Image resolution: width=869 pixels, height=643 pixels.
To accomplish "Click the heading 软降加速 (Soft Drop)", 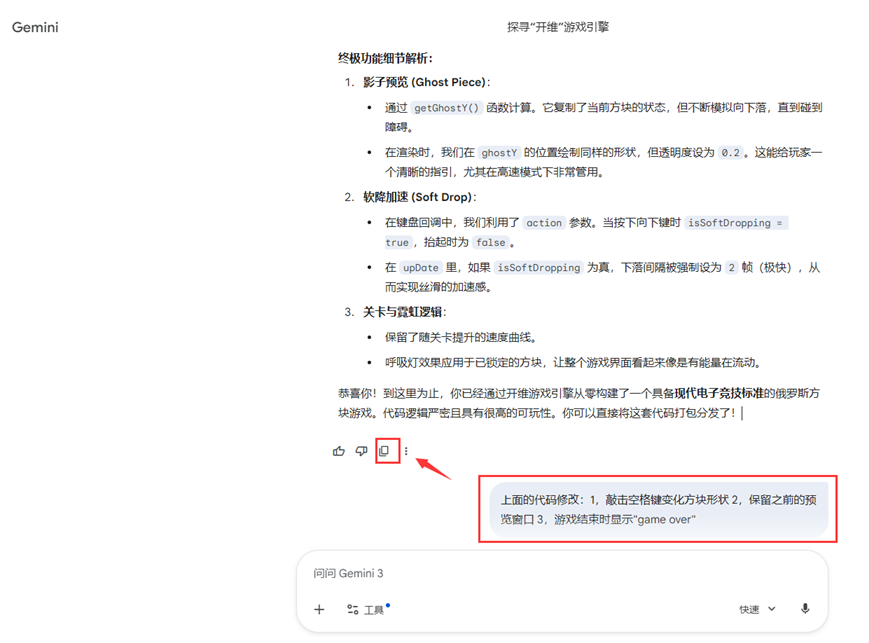I will click(x=420, y=197).
